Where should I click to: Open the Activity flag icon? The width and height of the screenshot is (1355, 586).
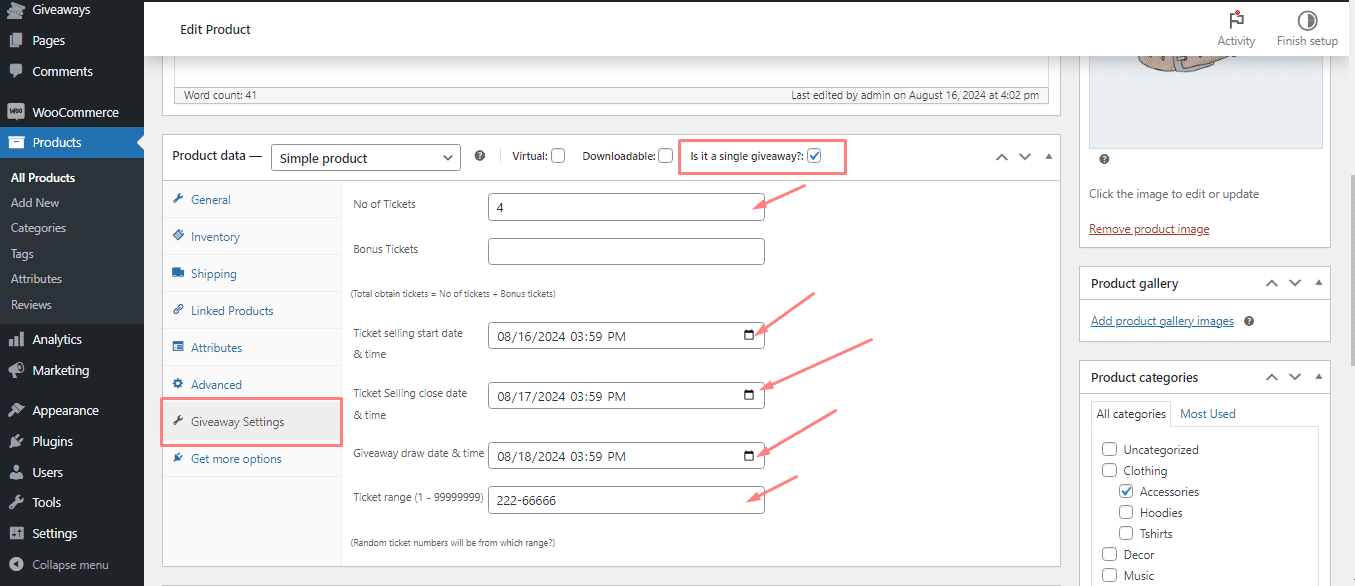pyautogui.click(x=1236, y=20)
